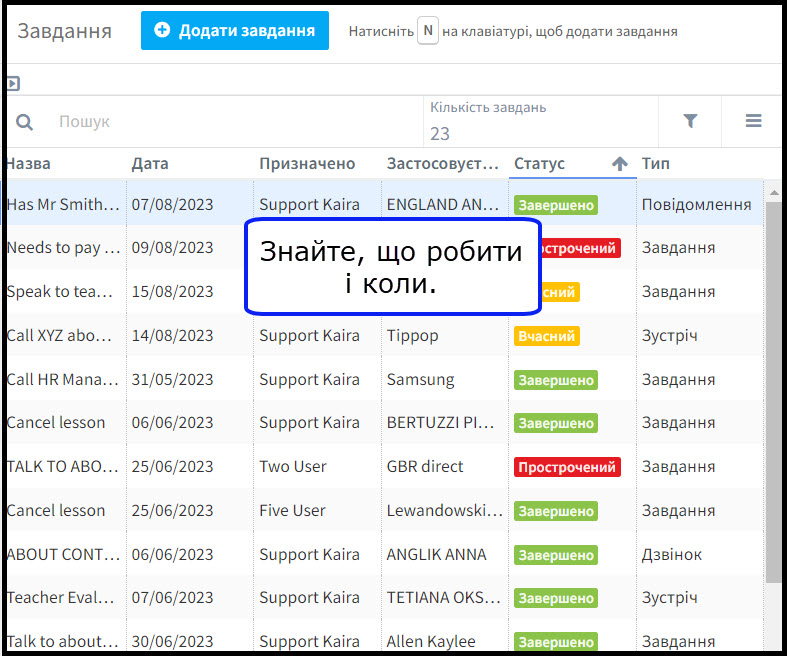
Task: Open the hamburger menu icon
Action: (753, 121)
